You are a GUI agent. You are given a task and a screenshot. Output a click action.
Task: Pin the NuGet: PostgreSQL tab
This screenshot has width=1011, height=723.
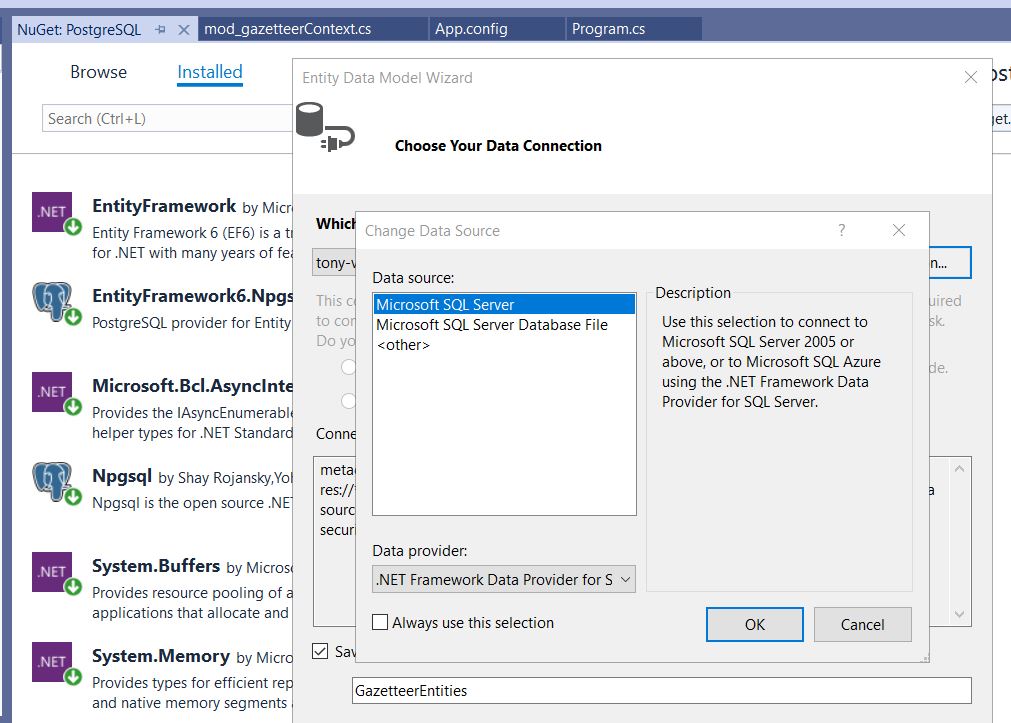point(161,30)
